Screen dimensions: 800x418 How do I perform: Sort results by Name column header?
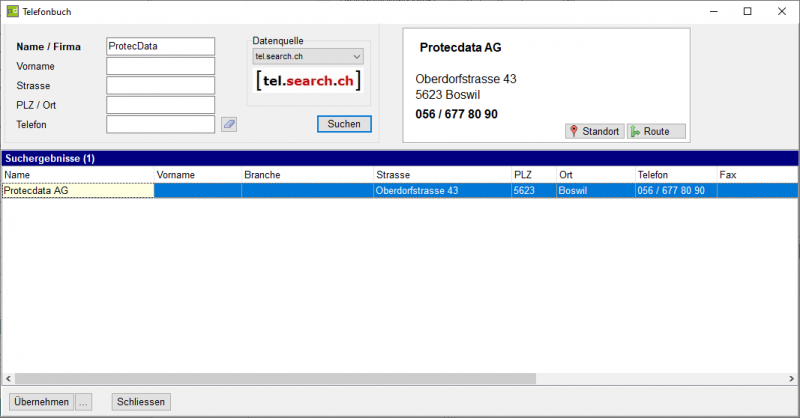78,175
